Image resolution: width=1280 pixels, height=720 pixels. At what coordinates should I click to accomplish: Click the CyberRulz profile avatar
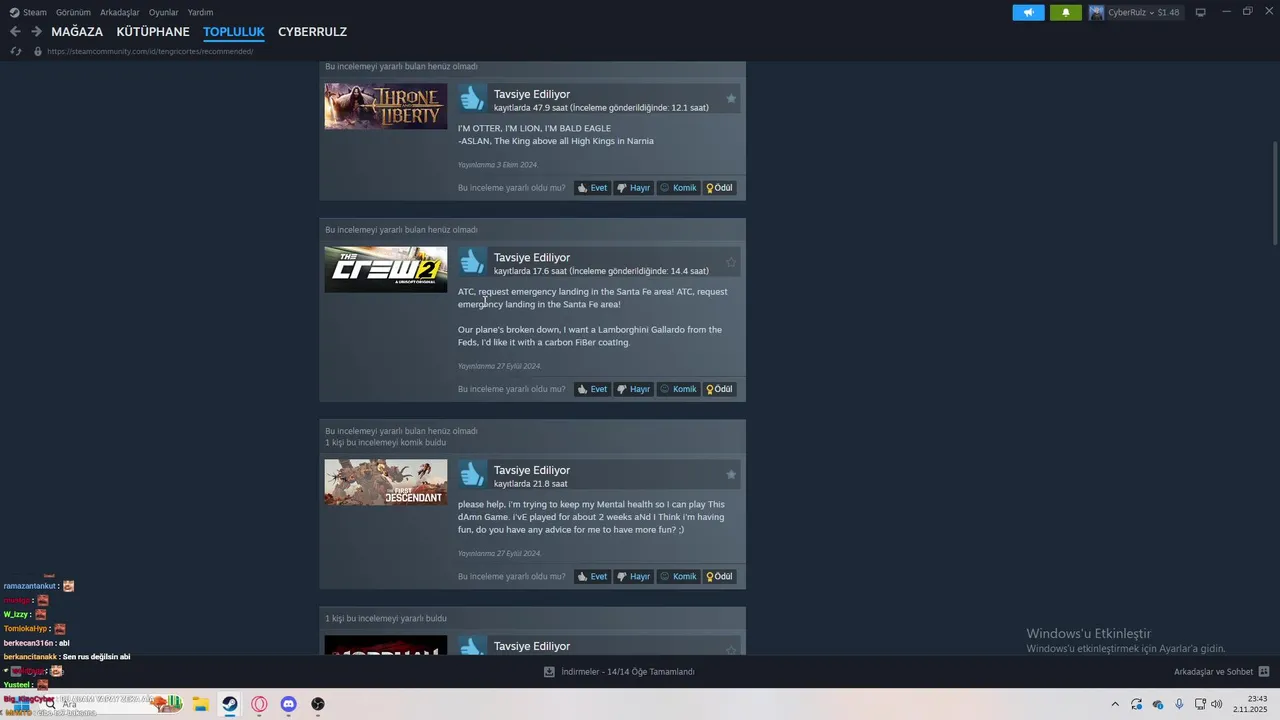pyautogui.click(x=1097, y=12)
